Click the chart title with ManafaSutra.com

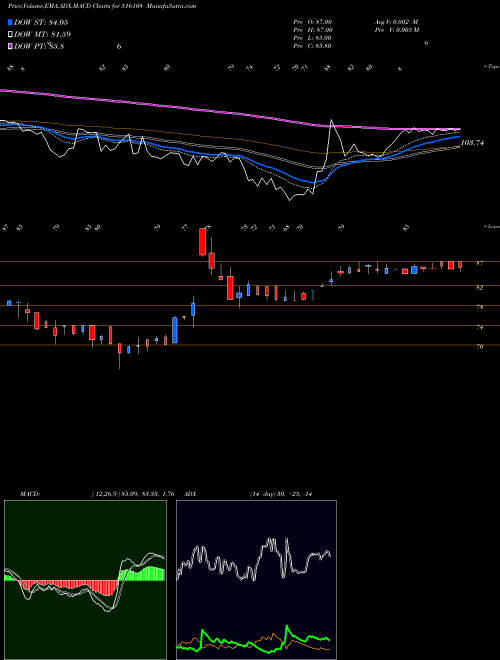(102, 6)
